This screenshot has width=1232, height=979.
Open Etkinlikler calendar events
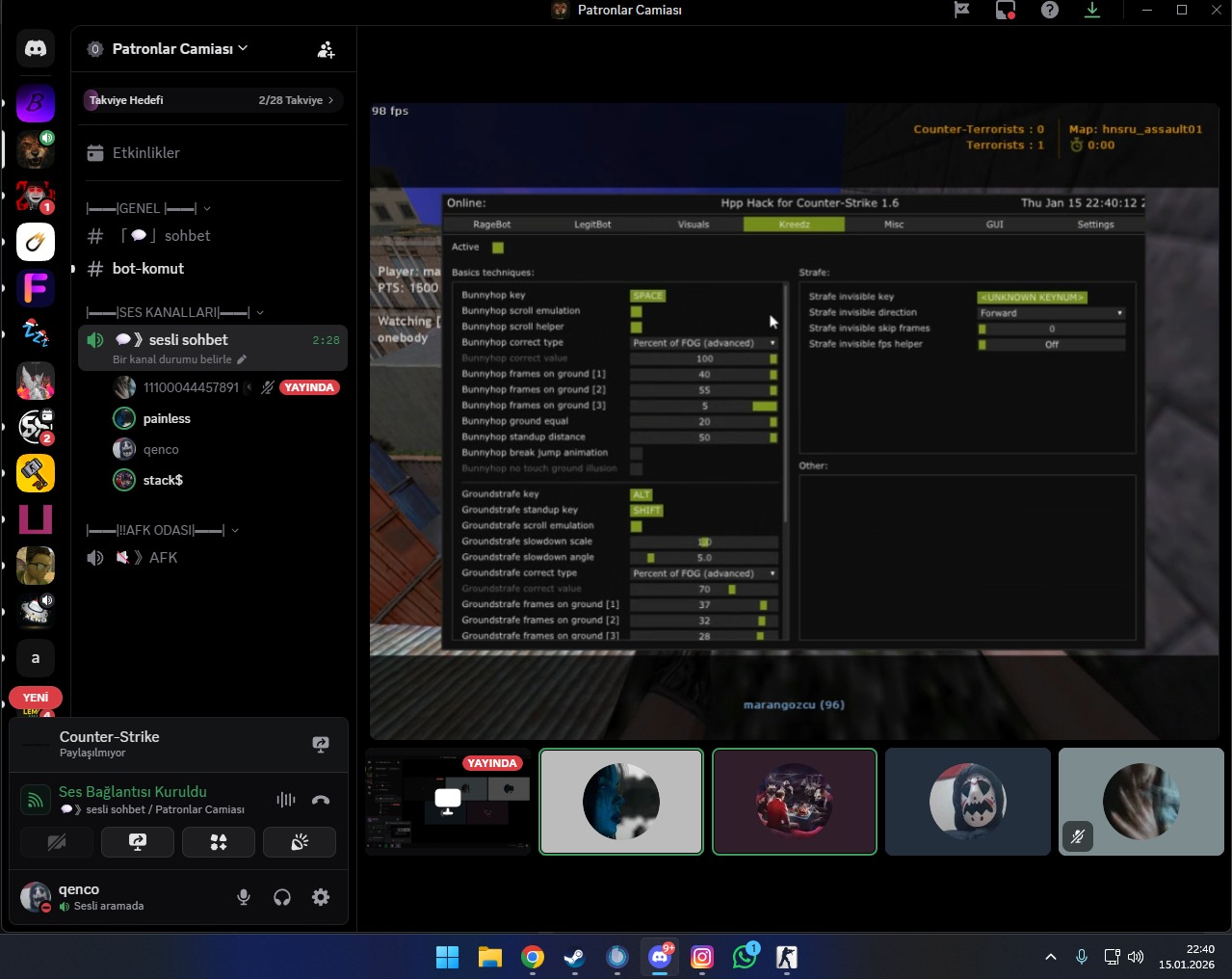(133, 152)
